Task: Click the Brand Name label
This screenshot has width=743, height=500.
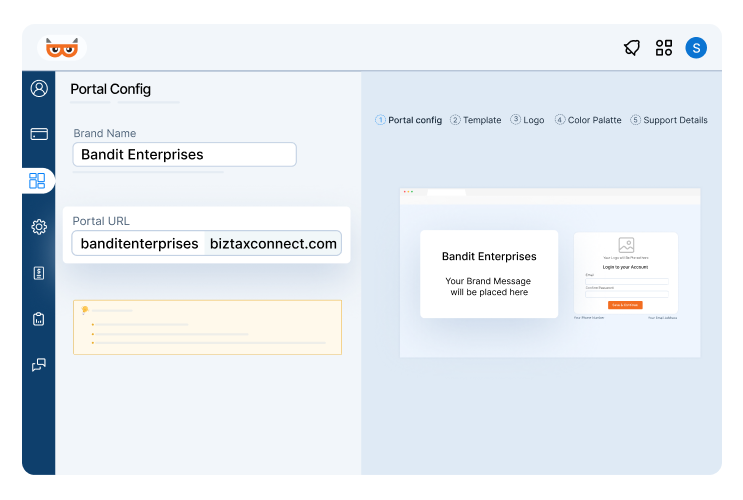Action: [x=105, y=133]
